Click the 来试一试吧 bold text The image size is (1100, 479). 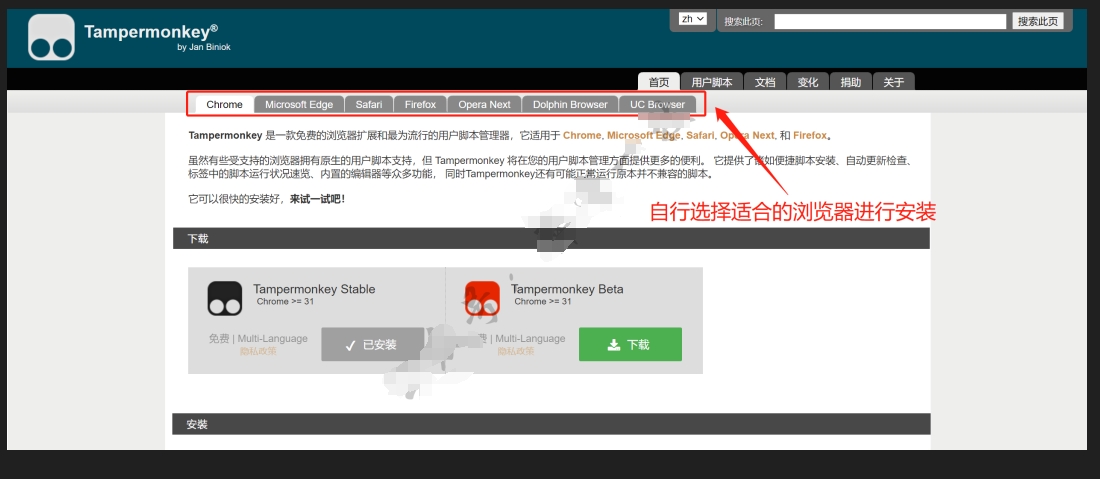(318, 199)
